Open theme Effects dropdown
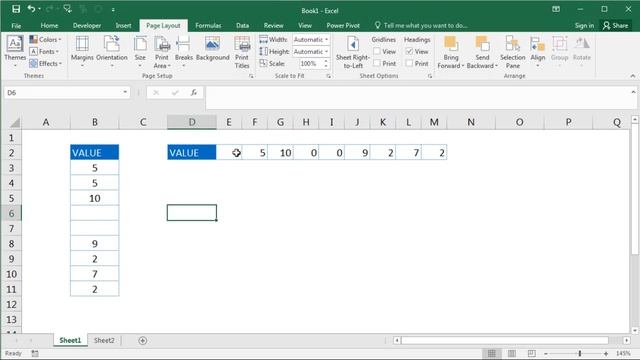Image resolution: width=640 pixels, height=360 pixels. click(x=46, y=64)
